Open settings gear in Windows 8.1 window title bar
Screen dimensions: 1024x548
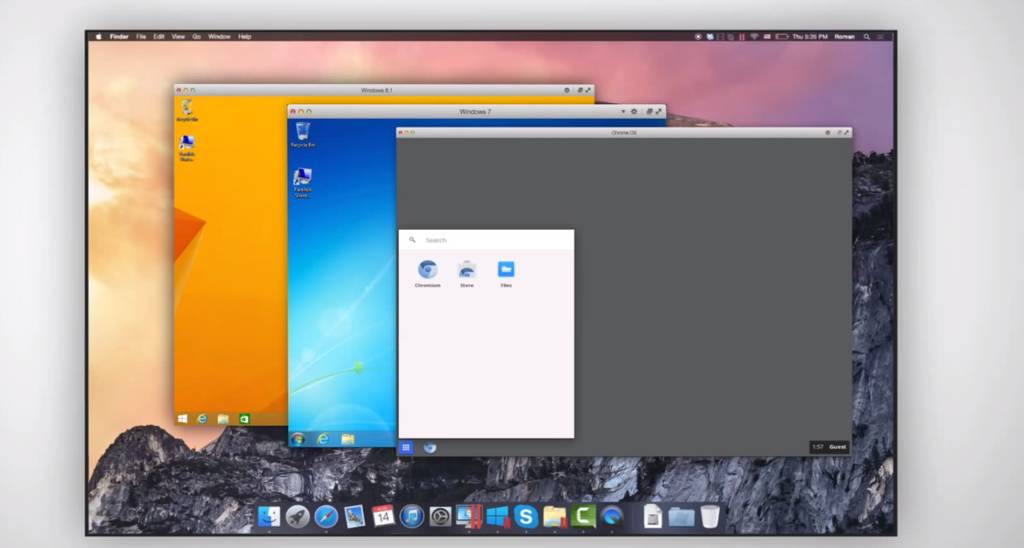click(567, 90)
